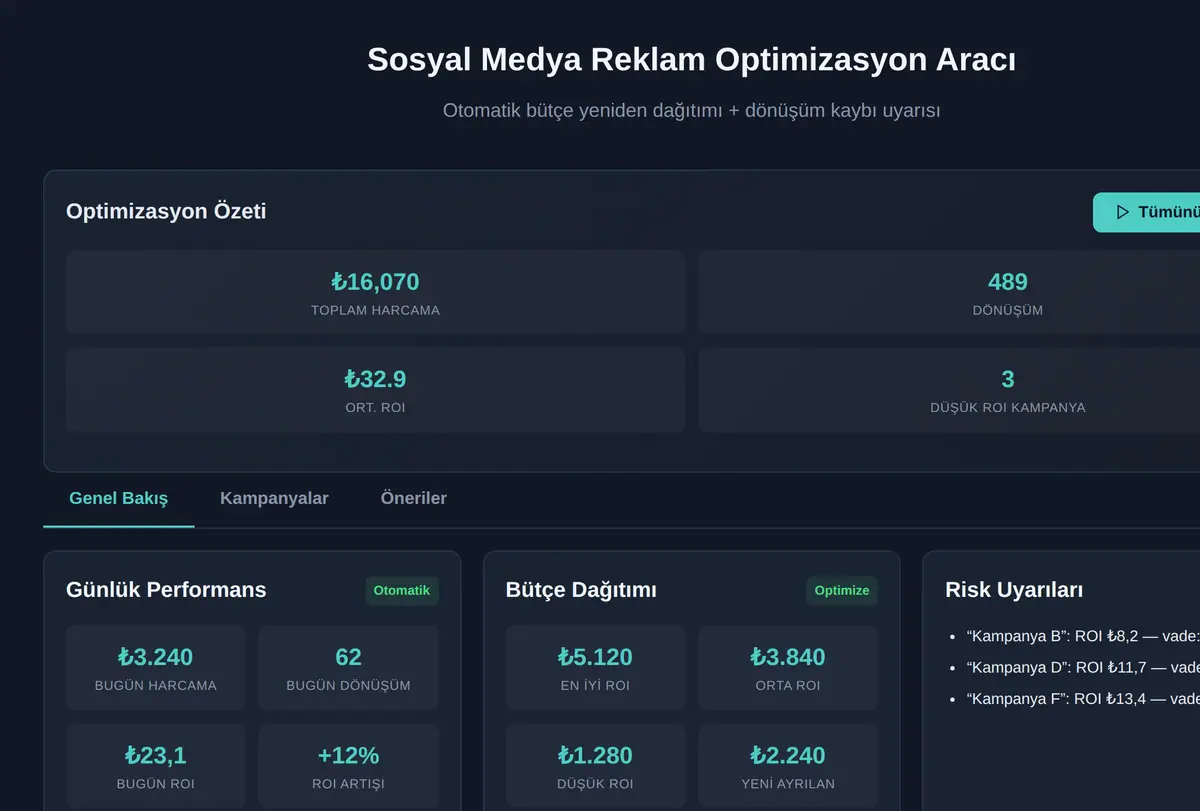Click the Otomatik bütçe yeniden dağıtımı subtitle

click(x=691, y=110)
